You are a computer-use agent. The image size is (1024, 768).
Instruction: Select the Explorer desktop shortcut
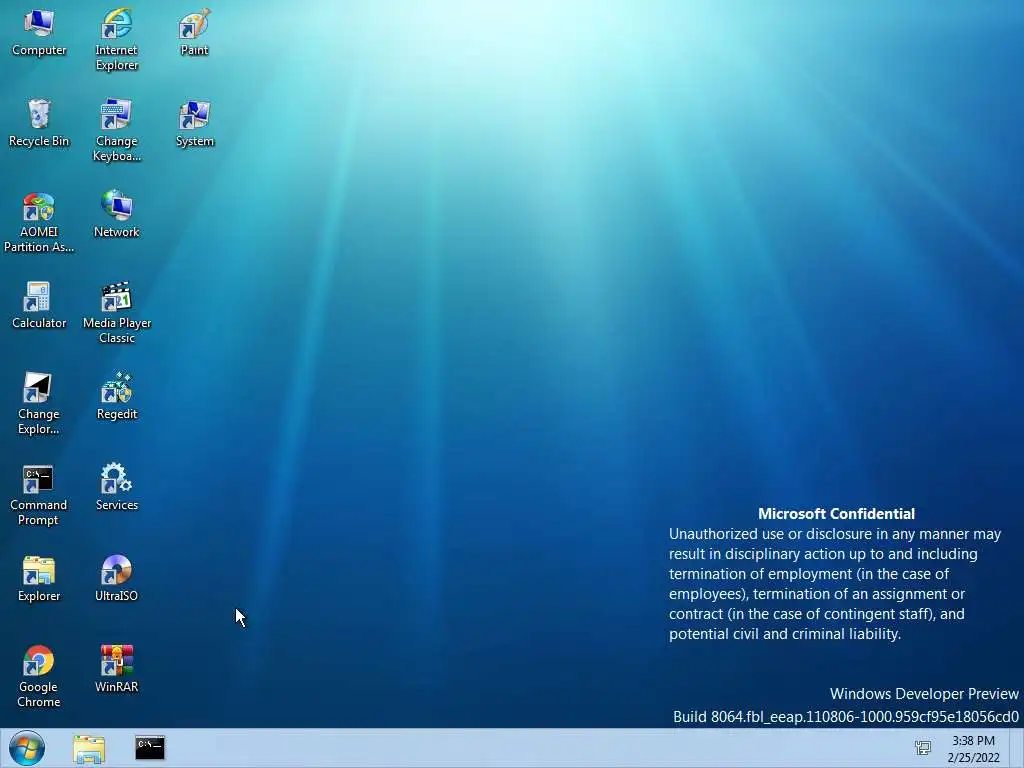click(x=39, y=579)
